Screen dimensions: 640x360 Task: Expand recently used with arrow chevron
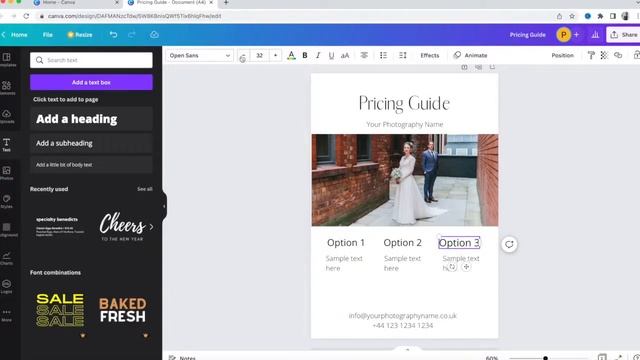[151, 227]
